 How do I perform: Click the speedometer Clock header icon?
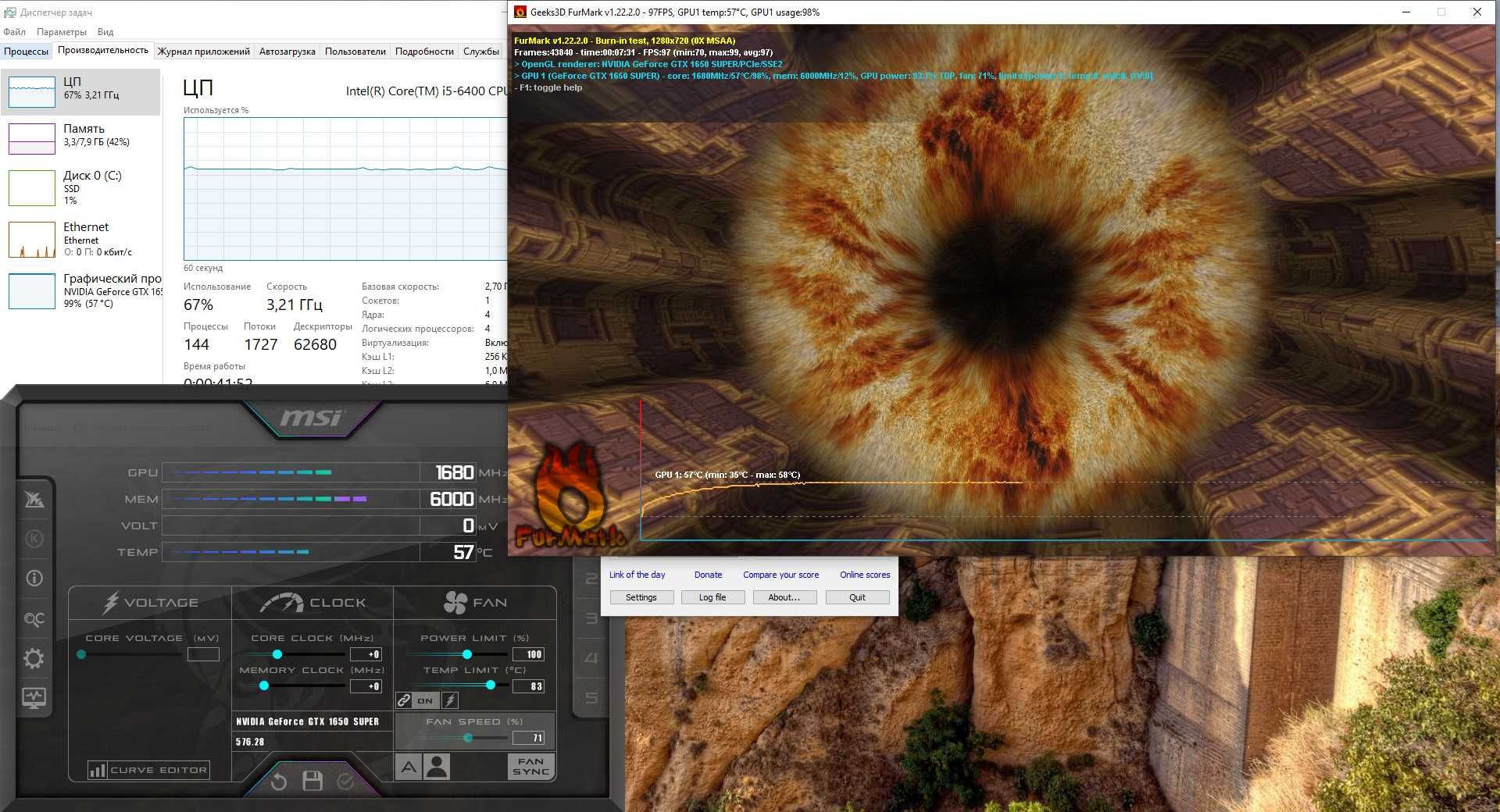pos(281,603)
